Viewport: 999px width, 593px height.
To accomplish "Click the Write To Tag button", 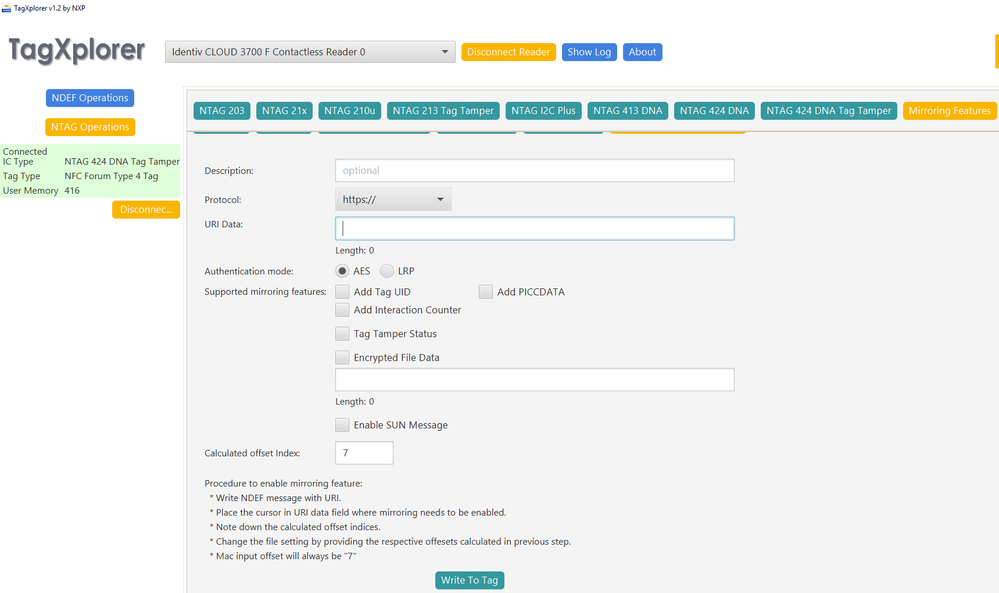I will pos(470,580).
